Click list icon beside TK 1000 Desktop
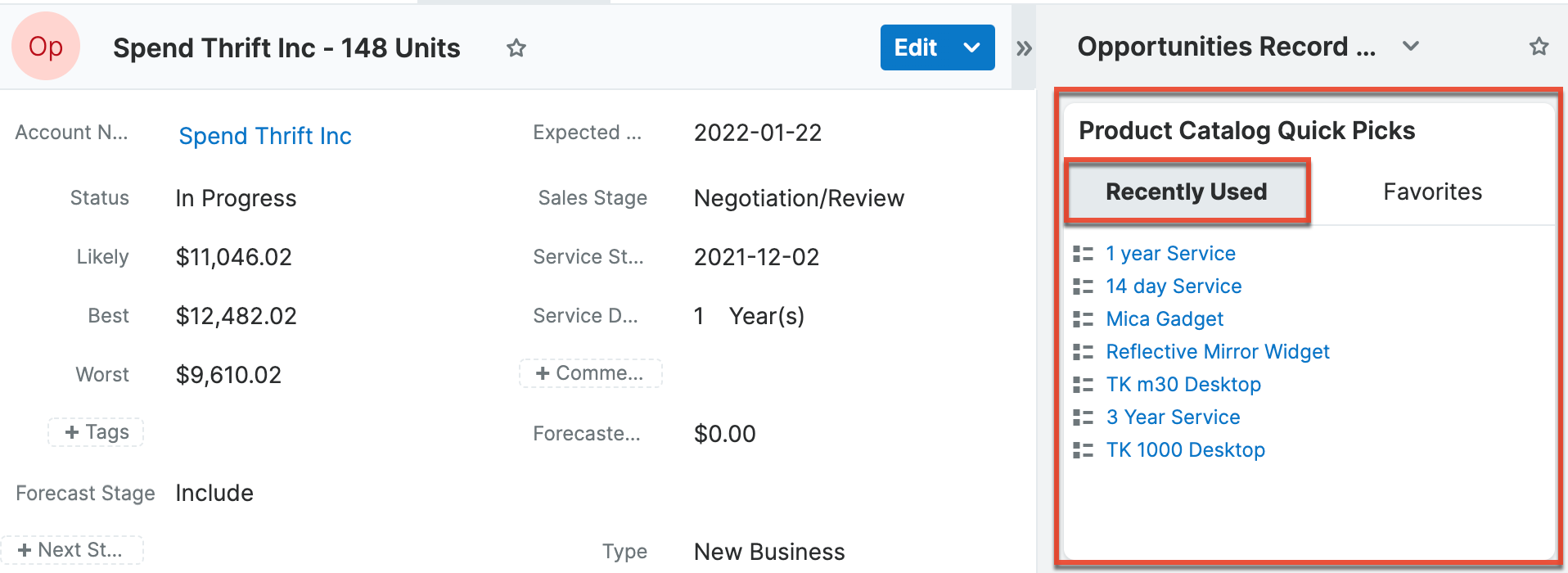Screen dimensions: 1568x573 1083,450
